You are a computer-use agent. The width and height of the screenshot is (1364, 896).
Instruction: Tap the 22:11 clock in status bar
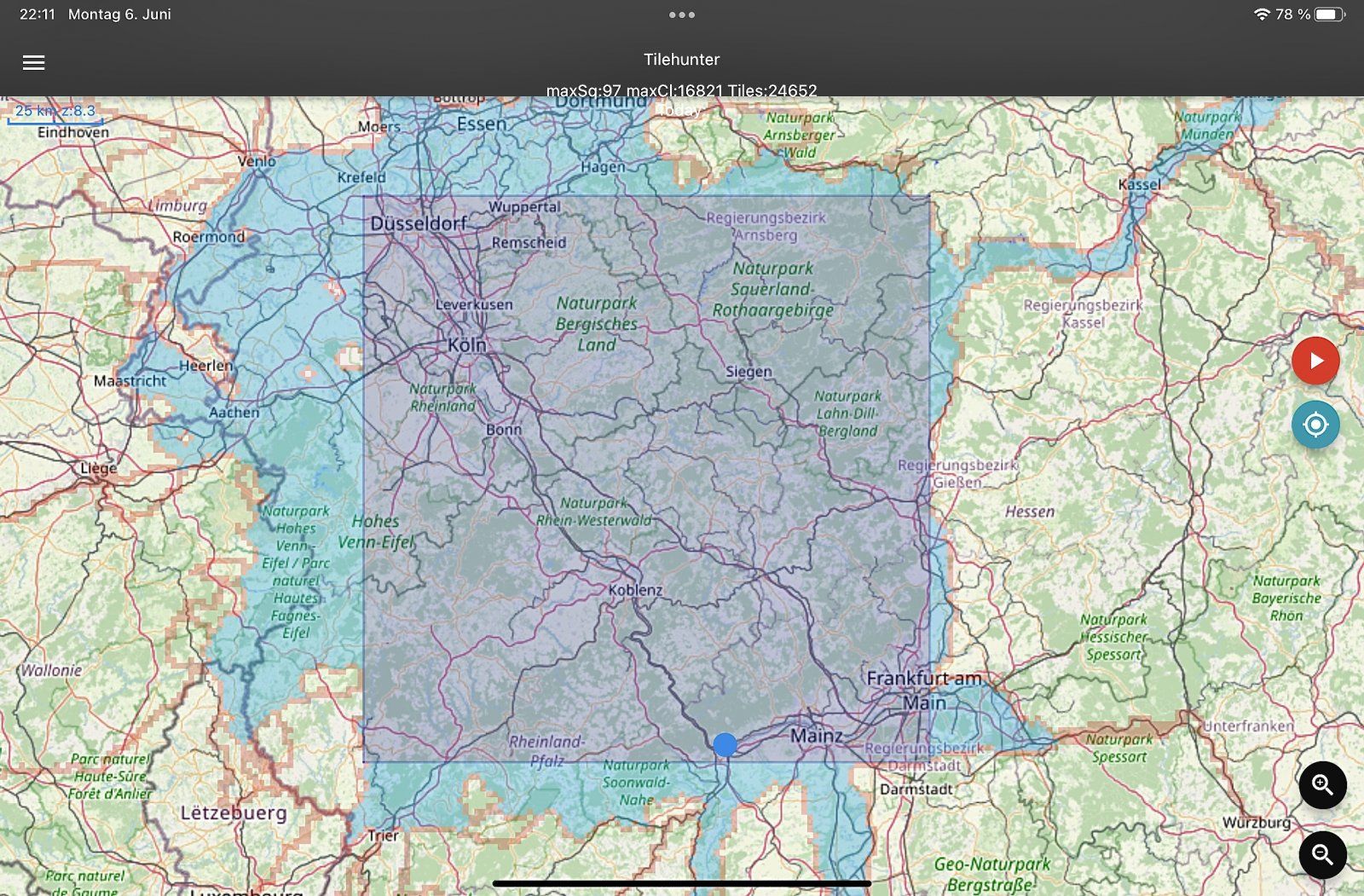[x=37, y=14]
